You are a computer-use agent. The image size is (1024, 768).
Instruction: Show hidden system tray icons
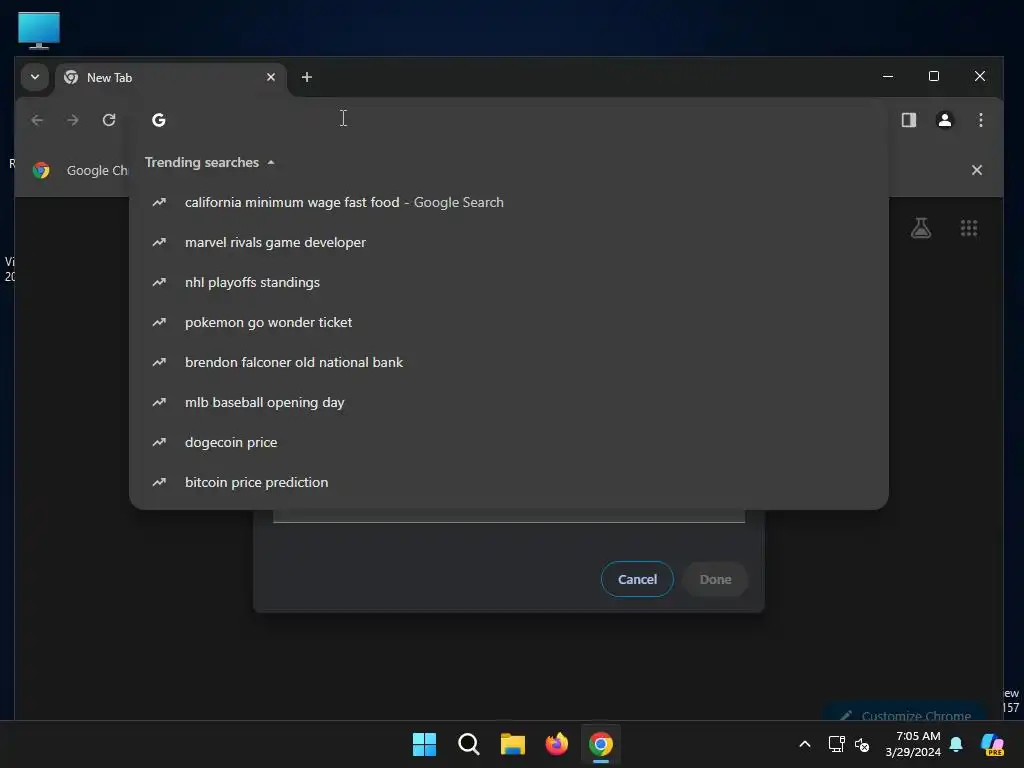point(805,744)
